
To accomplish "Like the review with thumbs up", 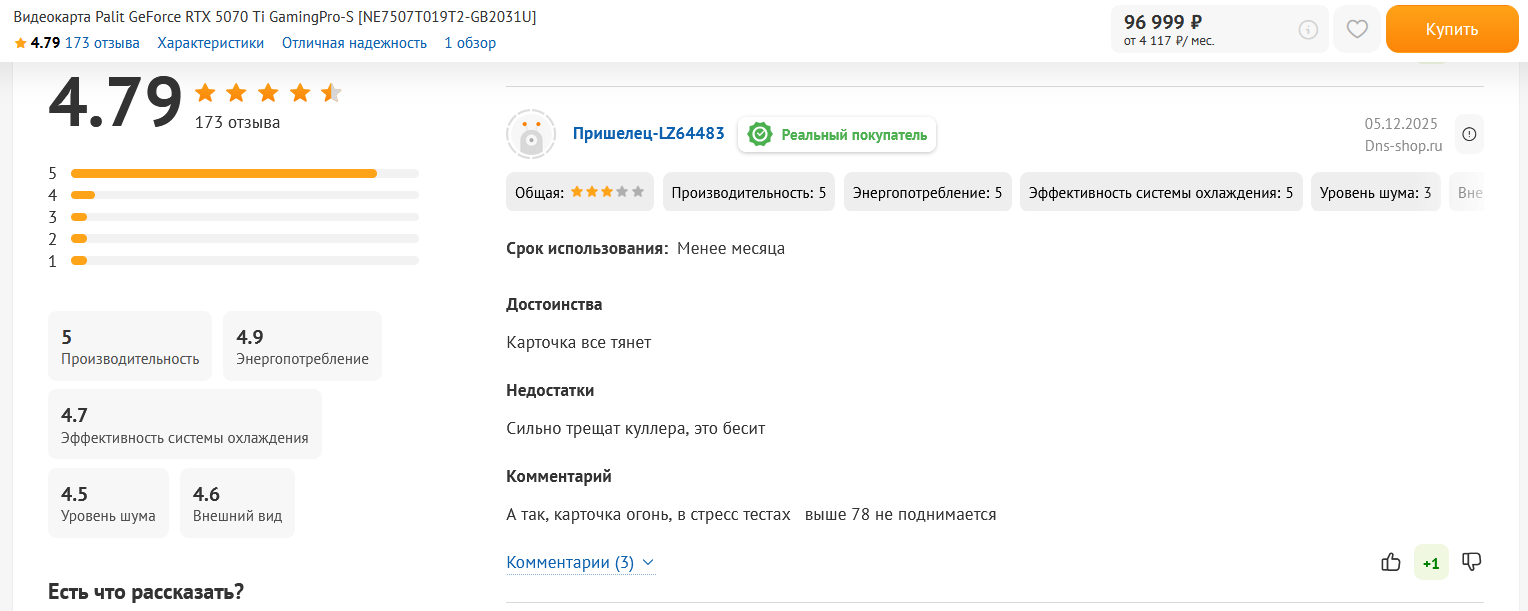I will click(x=1390, y=562).
